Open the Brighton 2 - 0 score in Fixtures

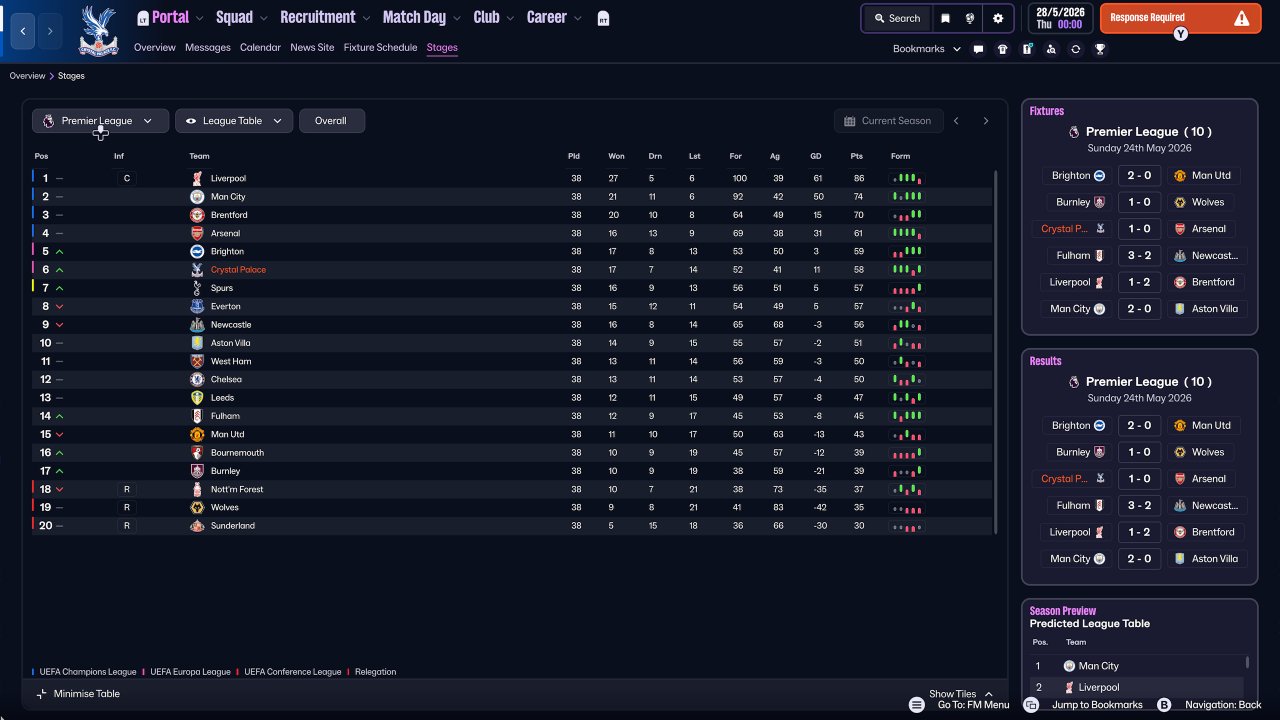click(1139, 175)
